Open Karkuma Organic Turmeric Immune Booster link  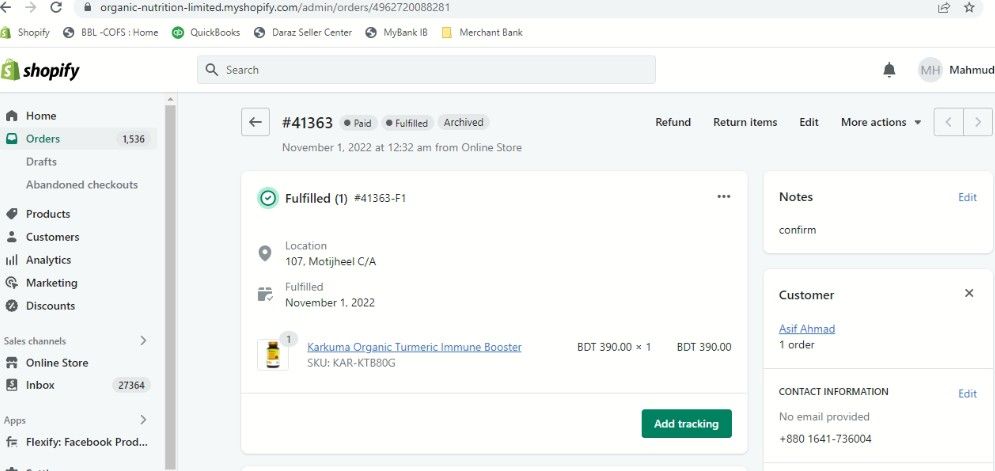414,347
